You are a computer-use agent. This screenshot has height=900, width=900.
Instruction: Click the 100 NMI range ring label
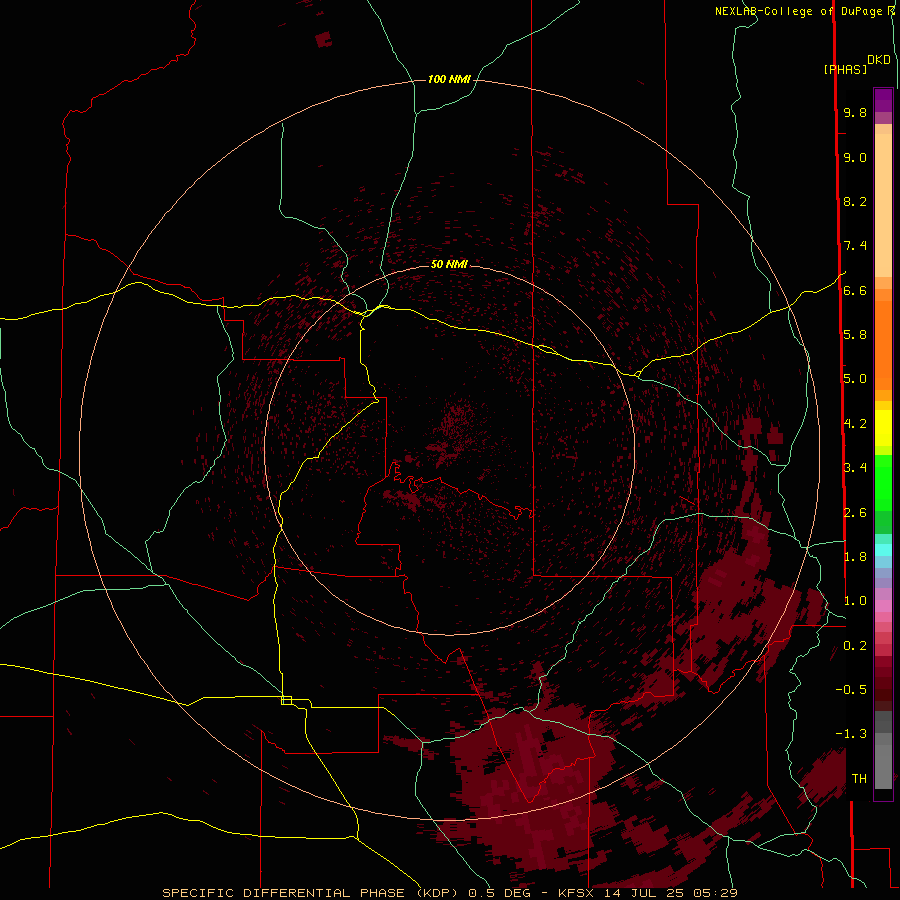click(x=449, y=79)
